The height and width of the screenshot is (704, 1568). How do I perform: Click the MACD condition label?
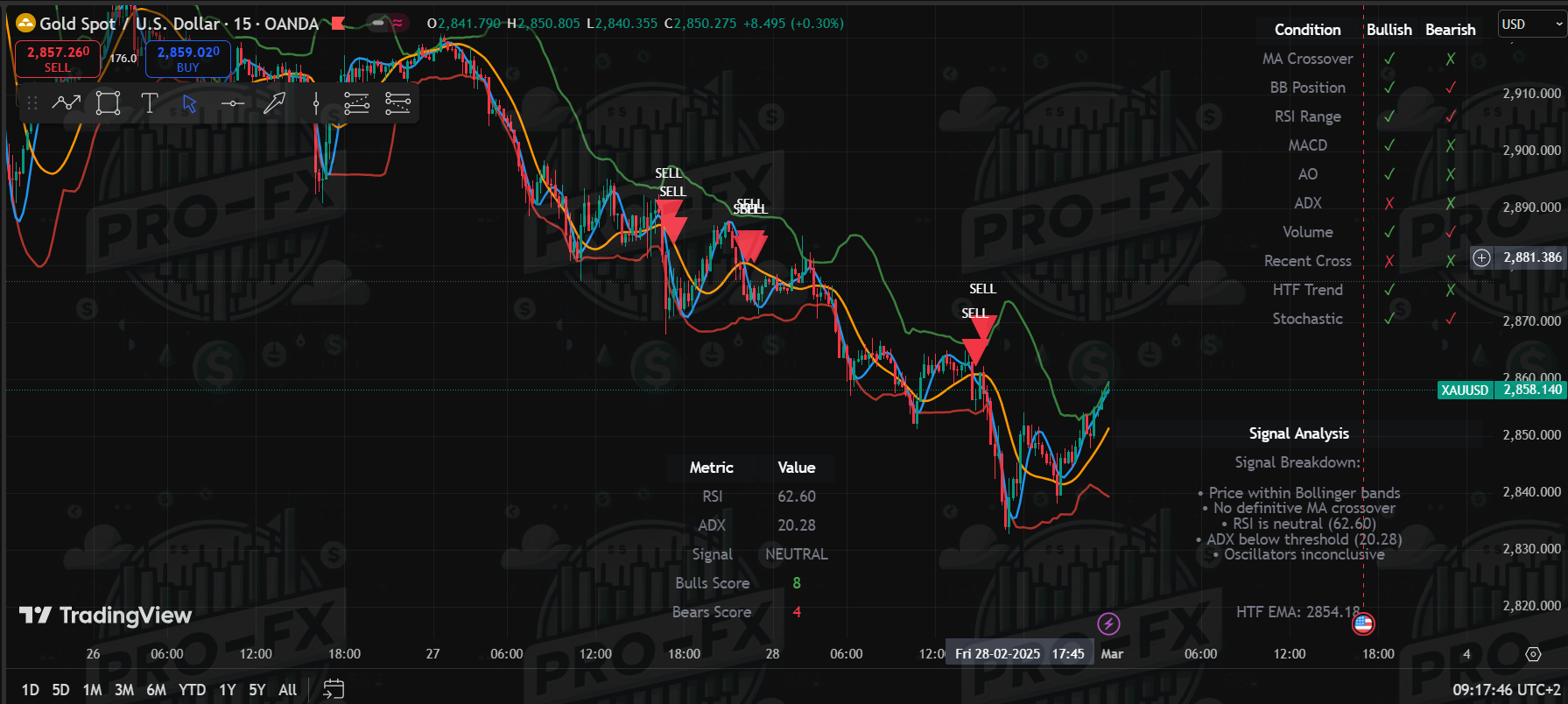tap(1307, 145)
